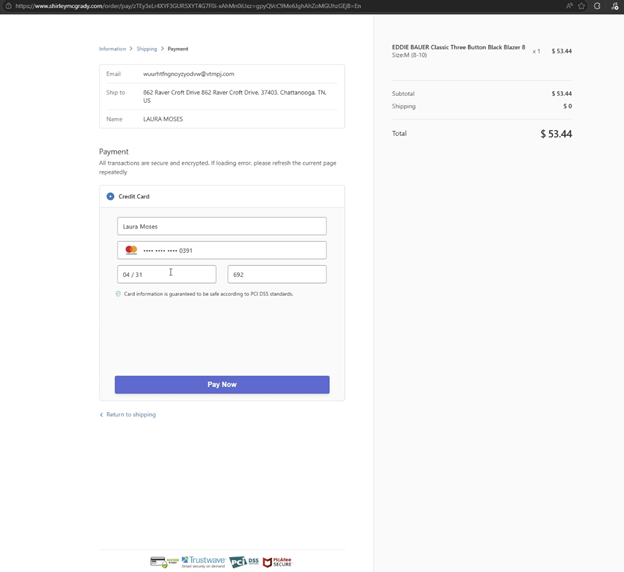Screen dimensions: 624x572
Task: Go to Information breadcrumb step
Action: coord(112,49)
